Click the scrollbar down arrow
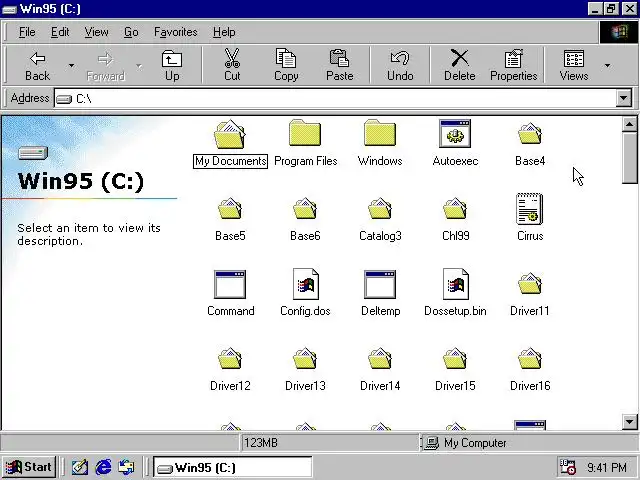640x480 pixels. click(629, 422)
